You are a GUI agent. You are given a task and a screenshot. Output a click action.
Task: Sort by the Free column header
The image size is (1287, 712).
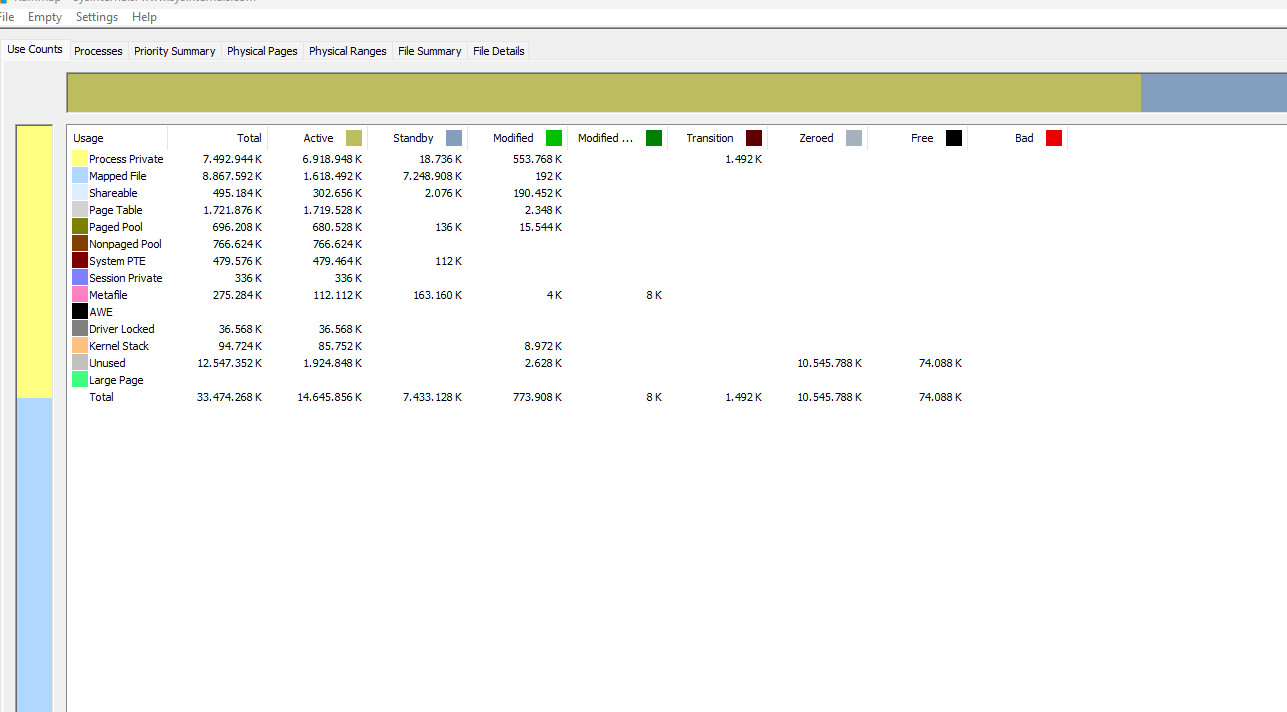click(x=917, y=138)
